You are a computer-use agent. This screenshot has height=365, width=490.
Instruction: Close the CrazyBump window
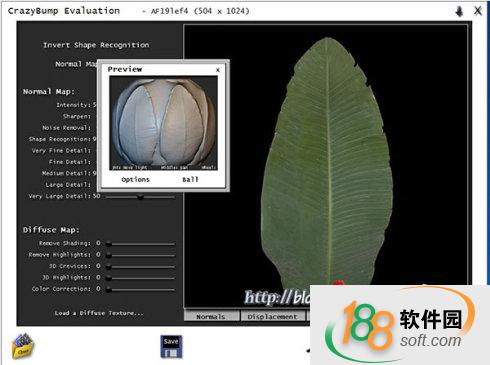point(478,11)
